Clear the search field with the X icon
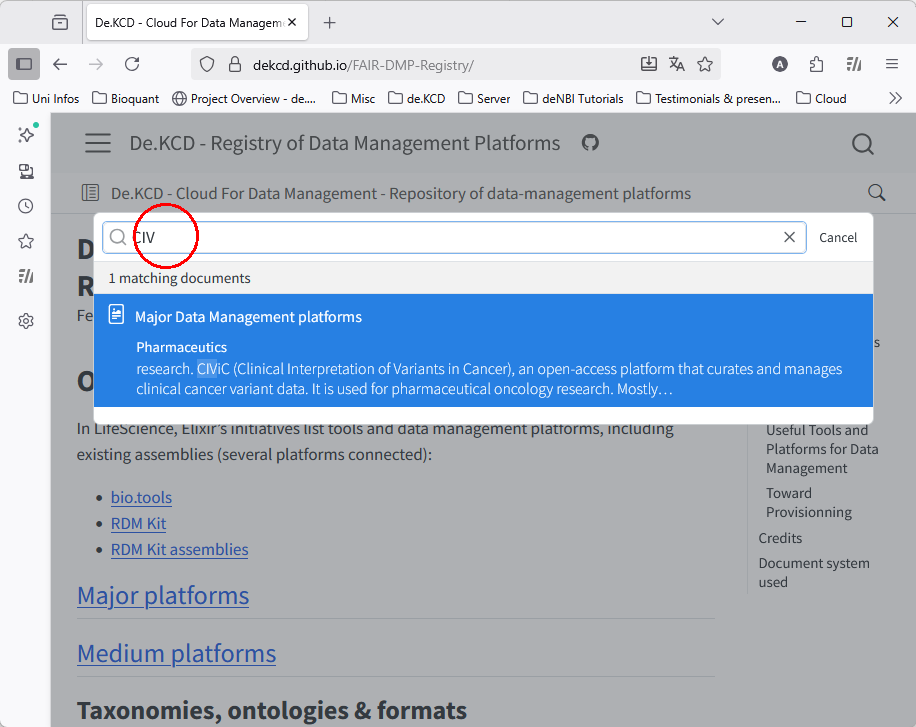Viewport: 916px width, 727px height. [789, 237]
